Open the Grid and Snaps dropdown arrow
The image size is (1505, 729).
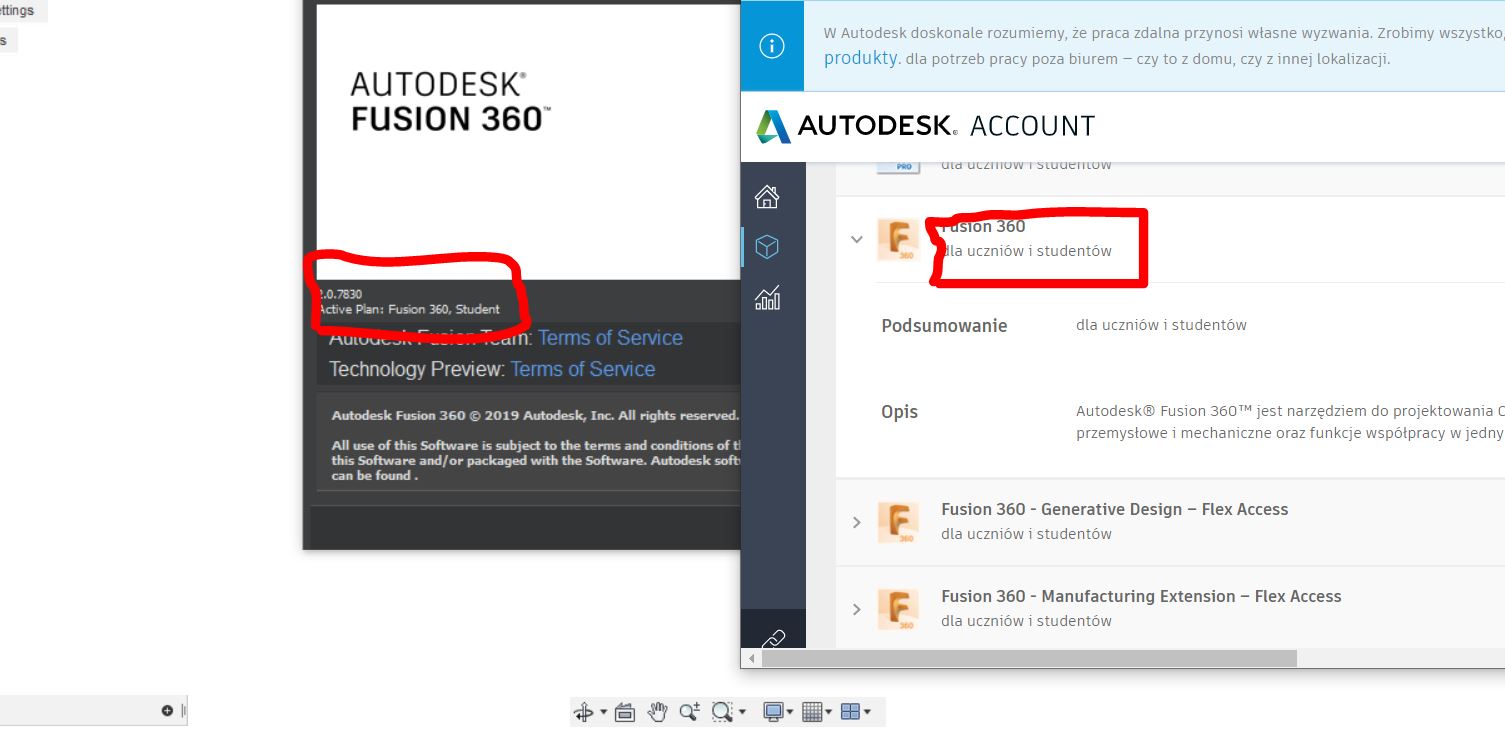click(x=828, y=713)
